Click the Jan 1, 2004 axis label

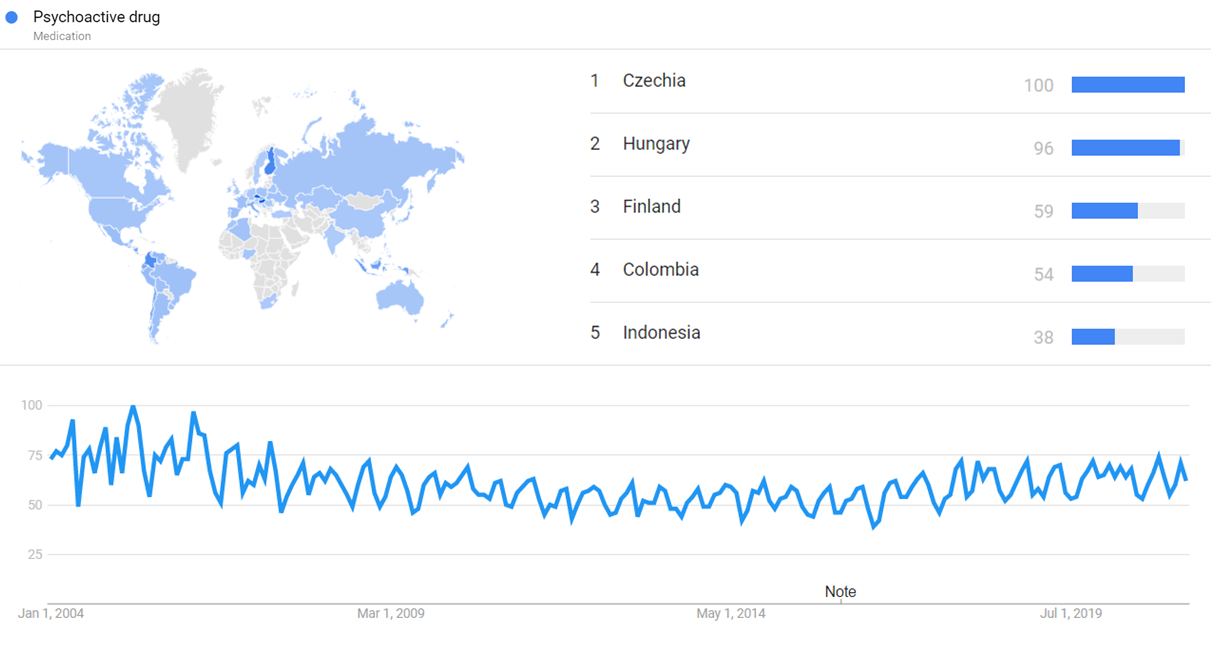tap(52, 613)
